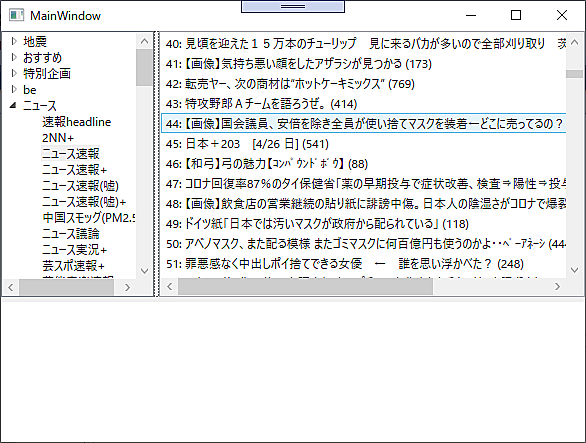Click thread list scroll down arrow

(574, 270)
